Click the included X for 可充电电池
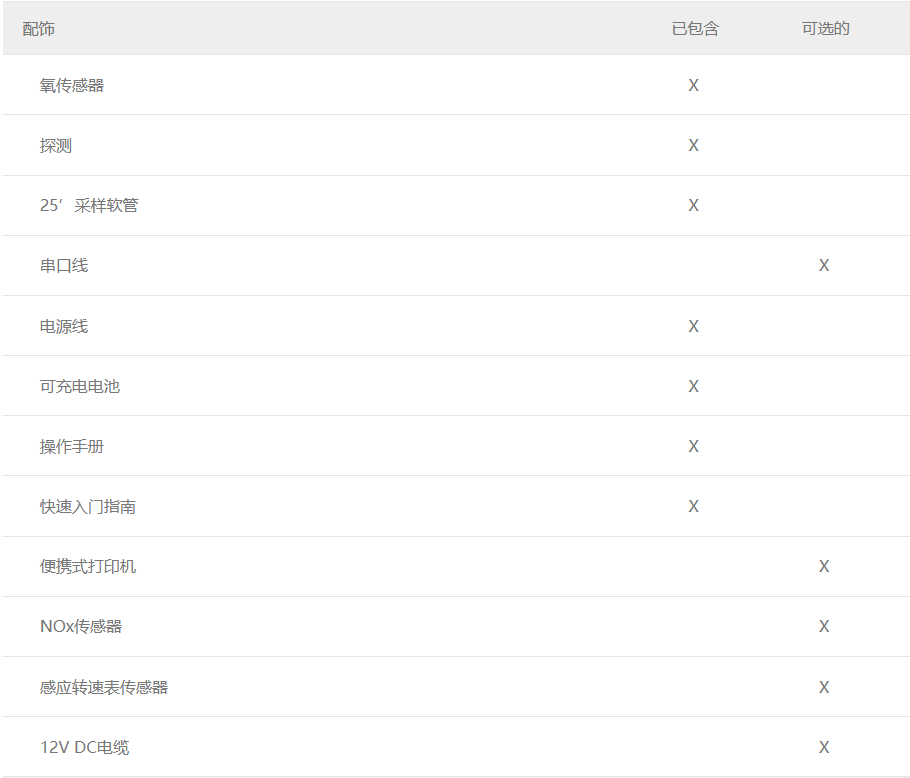910x778 pixels. click(694, 386)
